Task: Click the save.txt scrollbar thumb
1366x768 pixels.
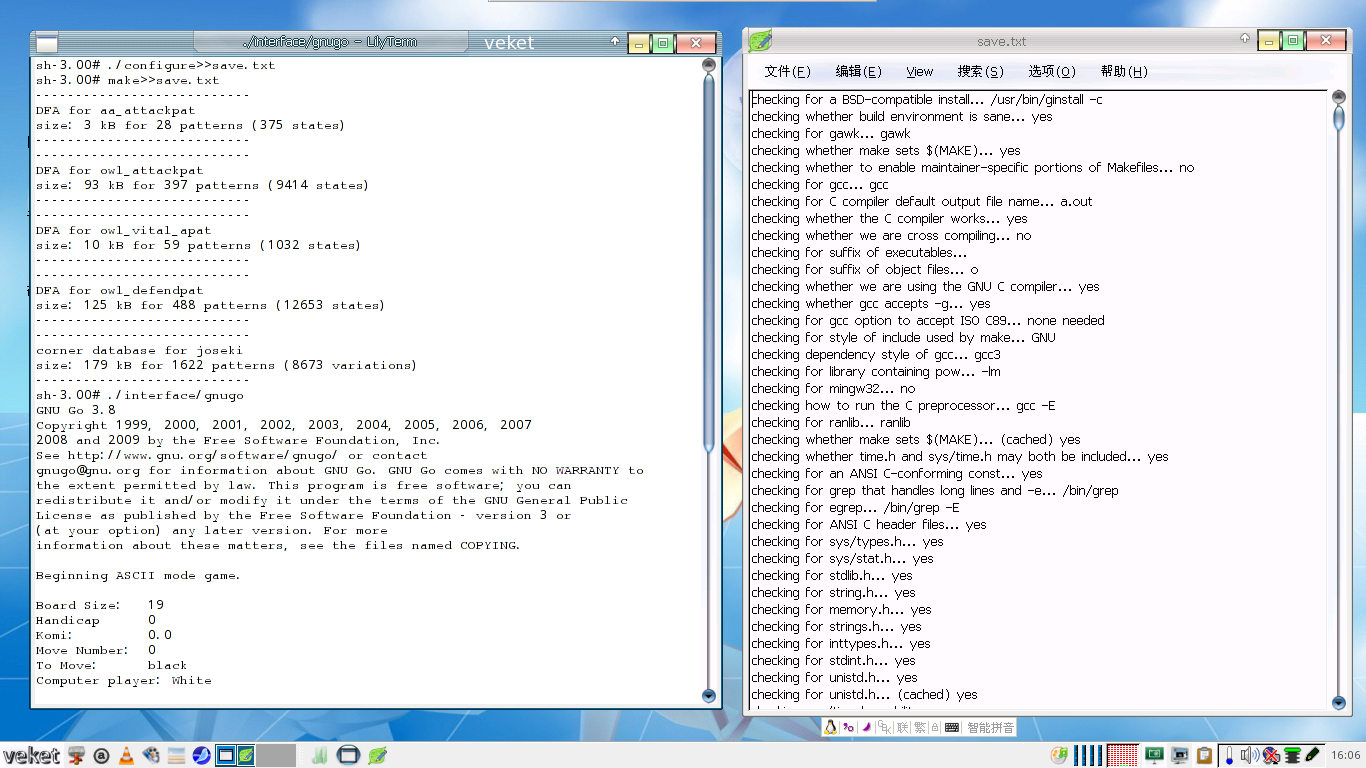Action: click(1339, 118)
